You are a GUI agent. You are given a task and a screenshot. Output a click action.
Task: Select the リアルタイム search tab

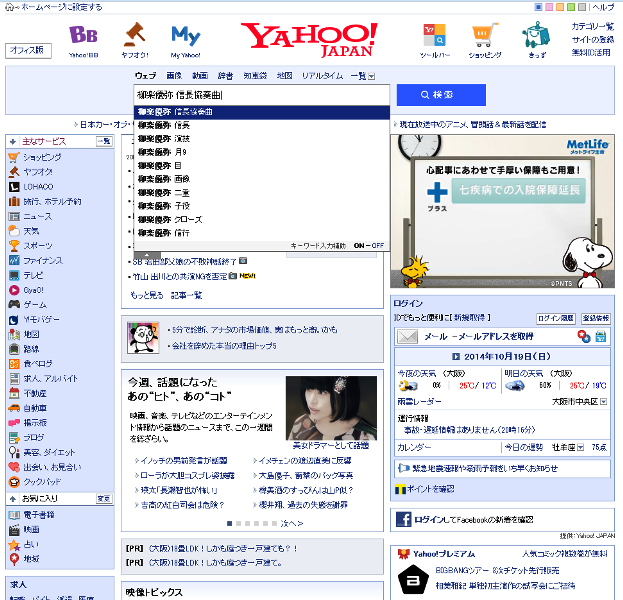(322, 75)
